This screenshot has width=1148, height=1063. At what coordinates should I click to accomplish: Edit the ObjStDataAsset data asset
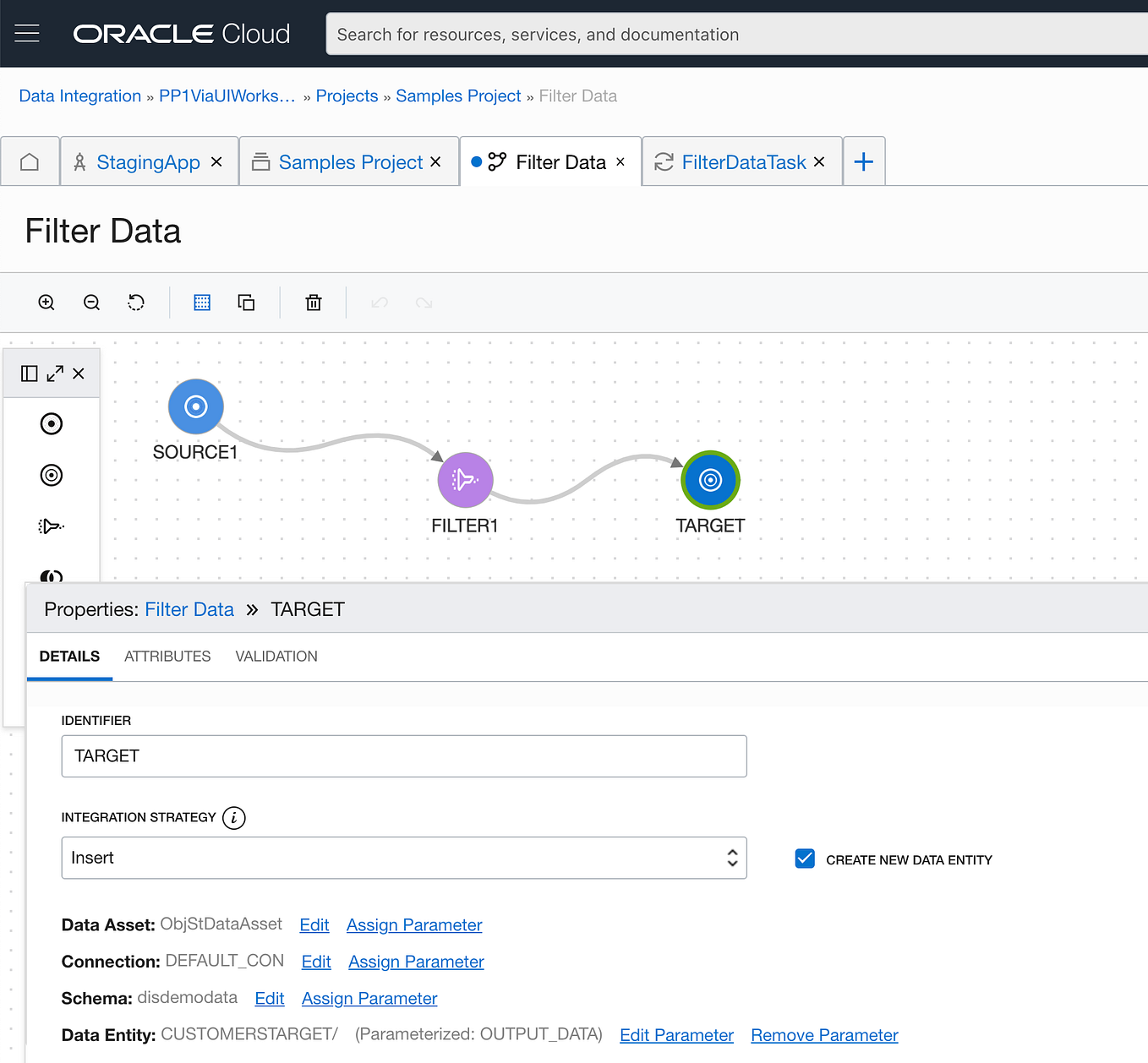[x=314, y=924]
